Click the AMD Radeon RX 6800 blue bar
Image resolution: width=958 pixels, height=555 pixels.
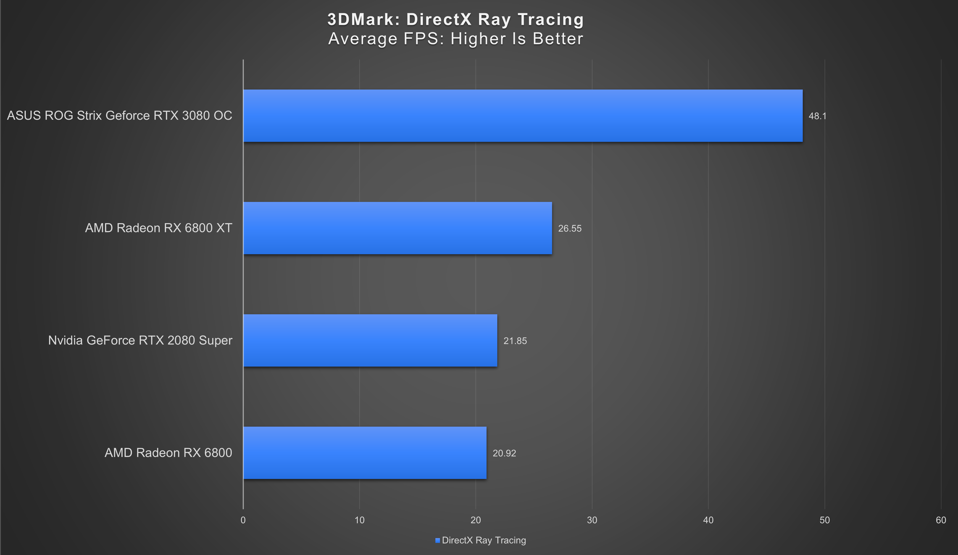click(365, 453)
